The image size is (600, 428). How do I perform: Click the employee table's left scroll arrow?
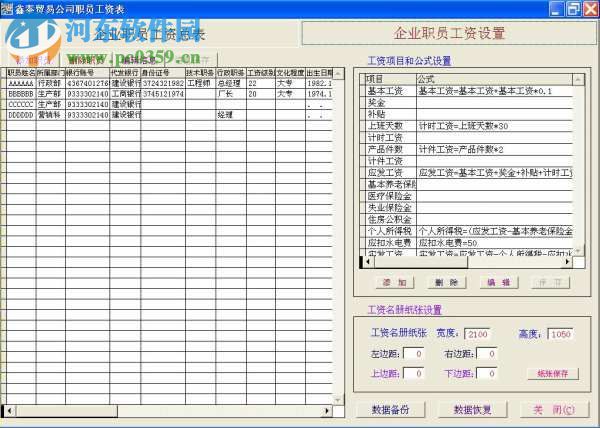point(9,411)
